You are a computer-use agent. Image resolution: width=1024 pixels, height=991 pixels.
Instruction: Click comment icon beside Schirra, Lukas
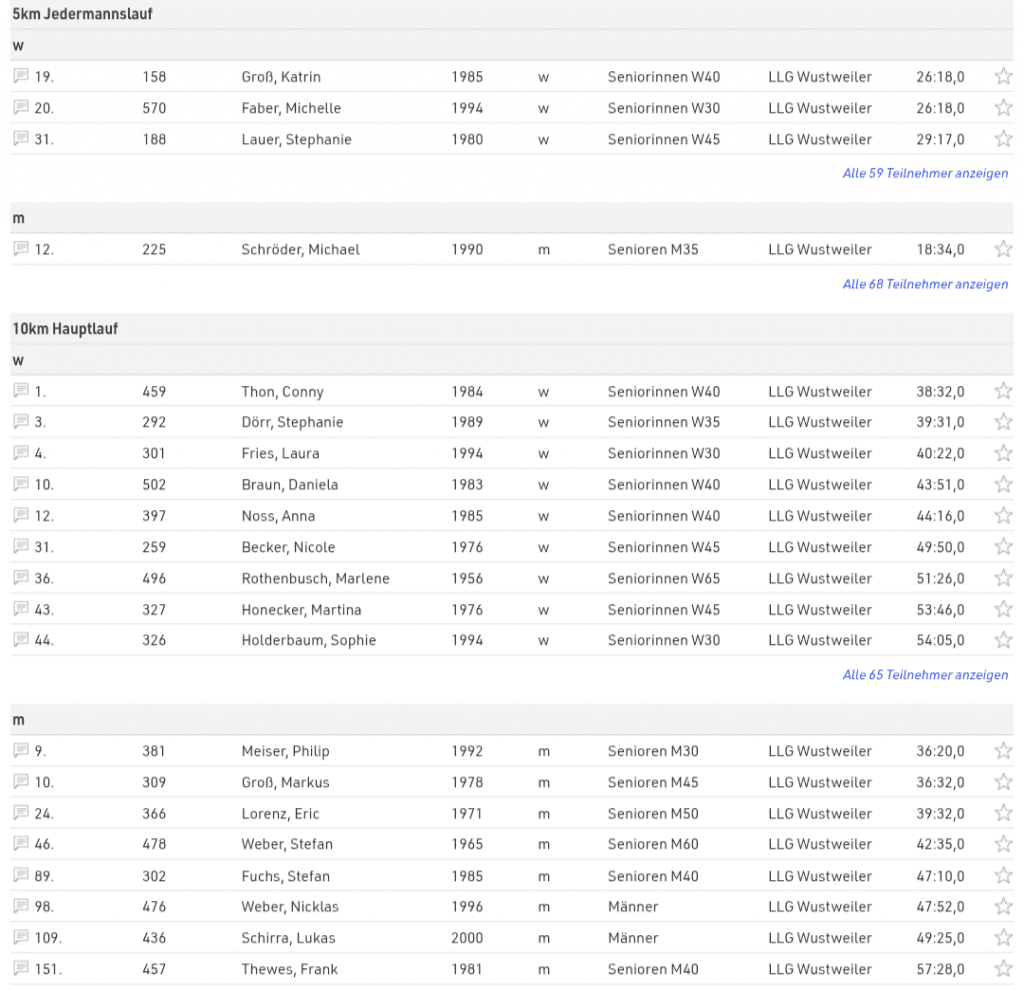(21, 938)
